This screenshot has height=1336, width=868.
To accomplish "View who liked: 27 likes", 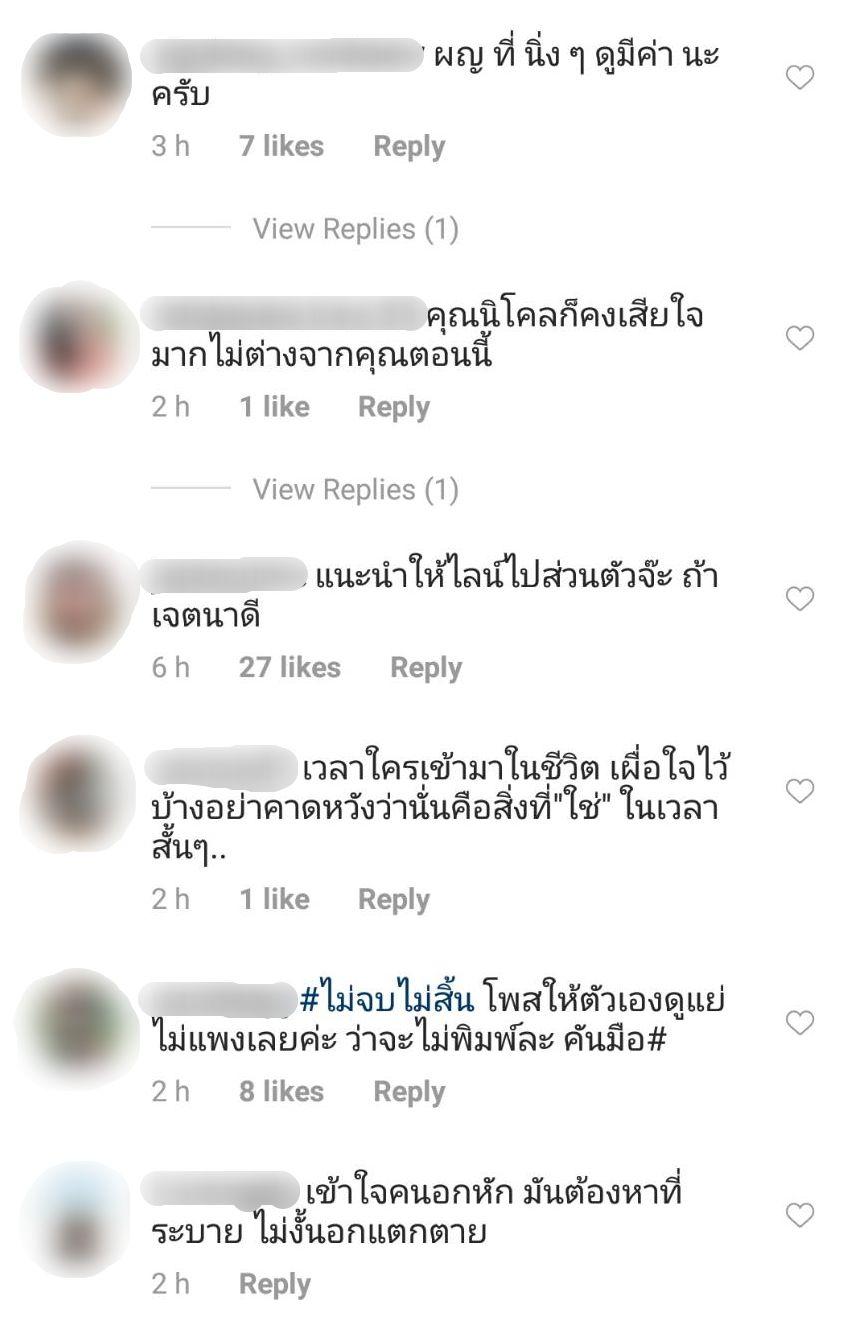I will 290,668.
